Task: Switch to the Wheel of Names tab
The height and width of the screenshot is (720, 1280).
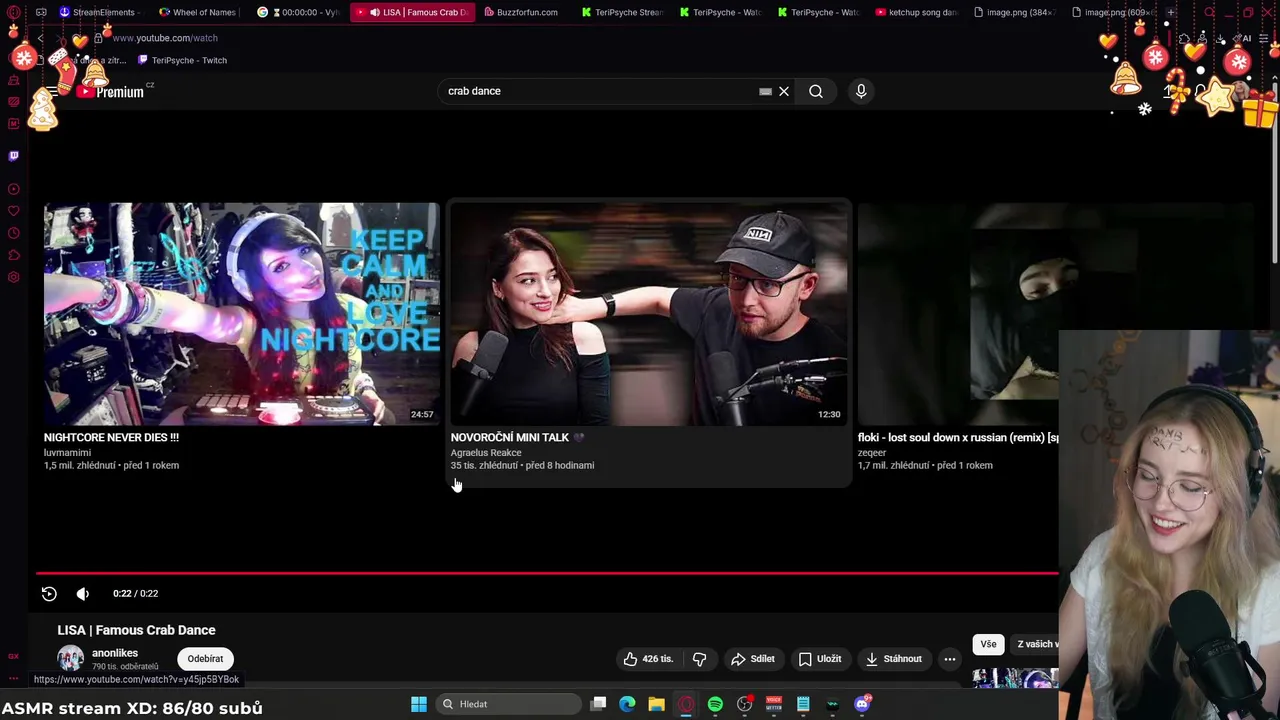Action: coord(198,12)
